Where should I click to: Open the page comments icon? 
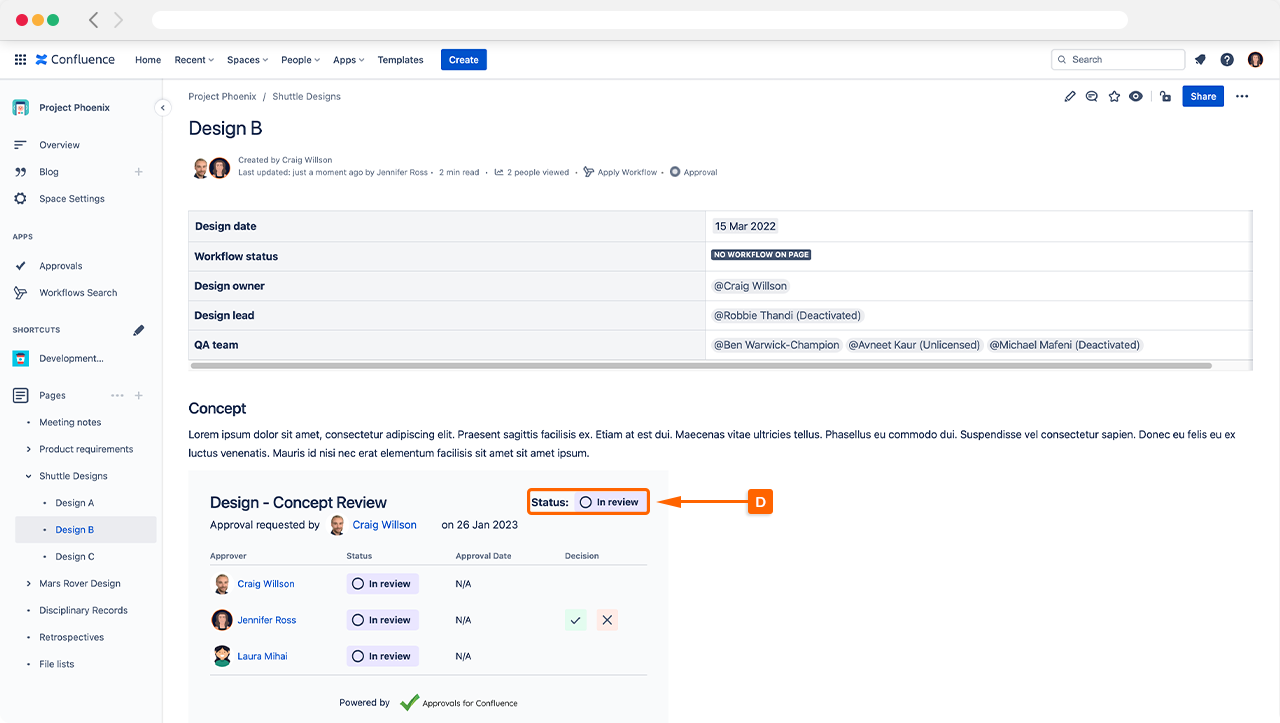point(1092,97)
